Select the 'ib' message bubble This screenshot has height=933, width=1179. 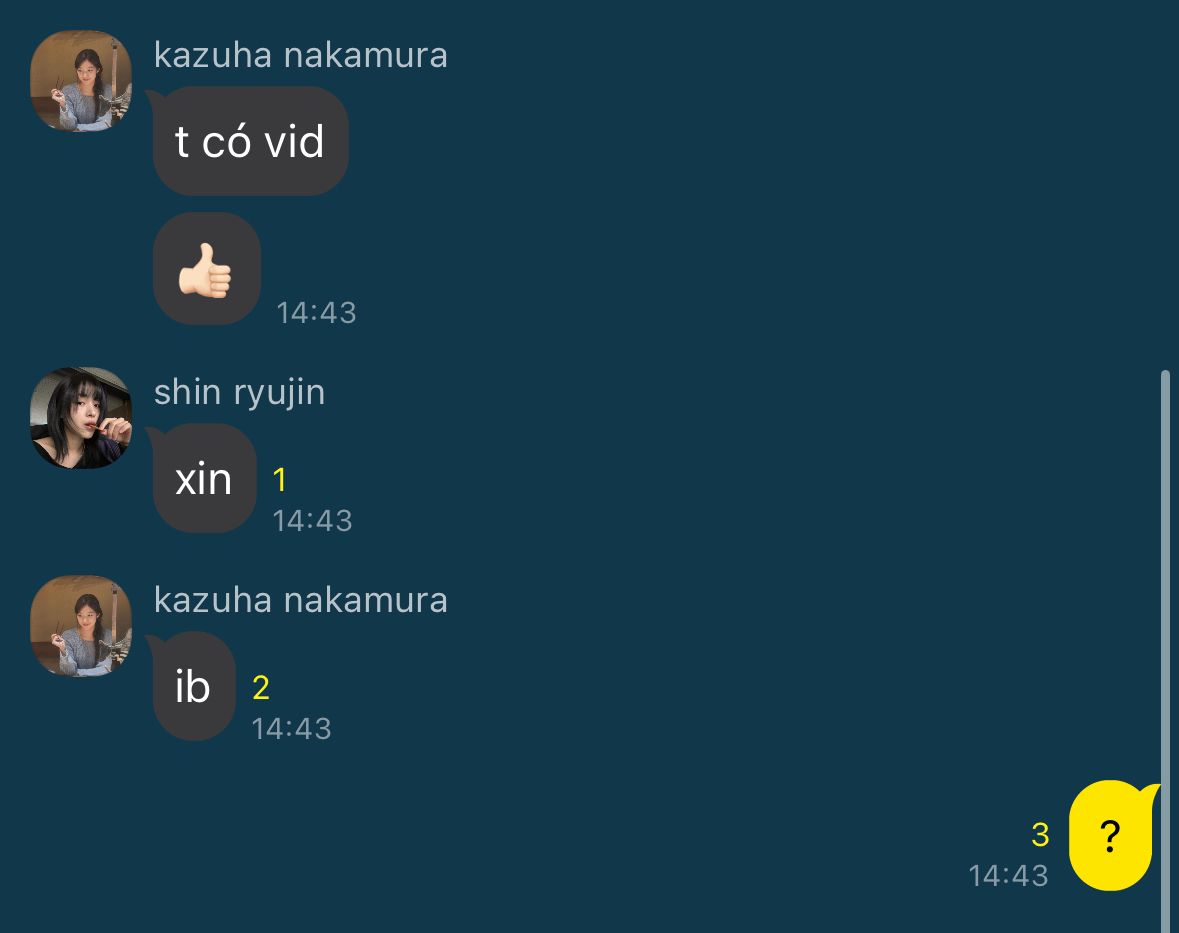[193, 686]
